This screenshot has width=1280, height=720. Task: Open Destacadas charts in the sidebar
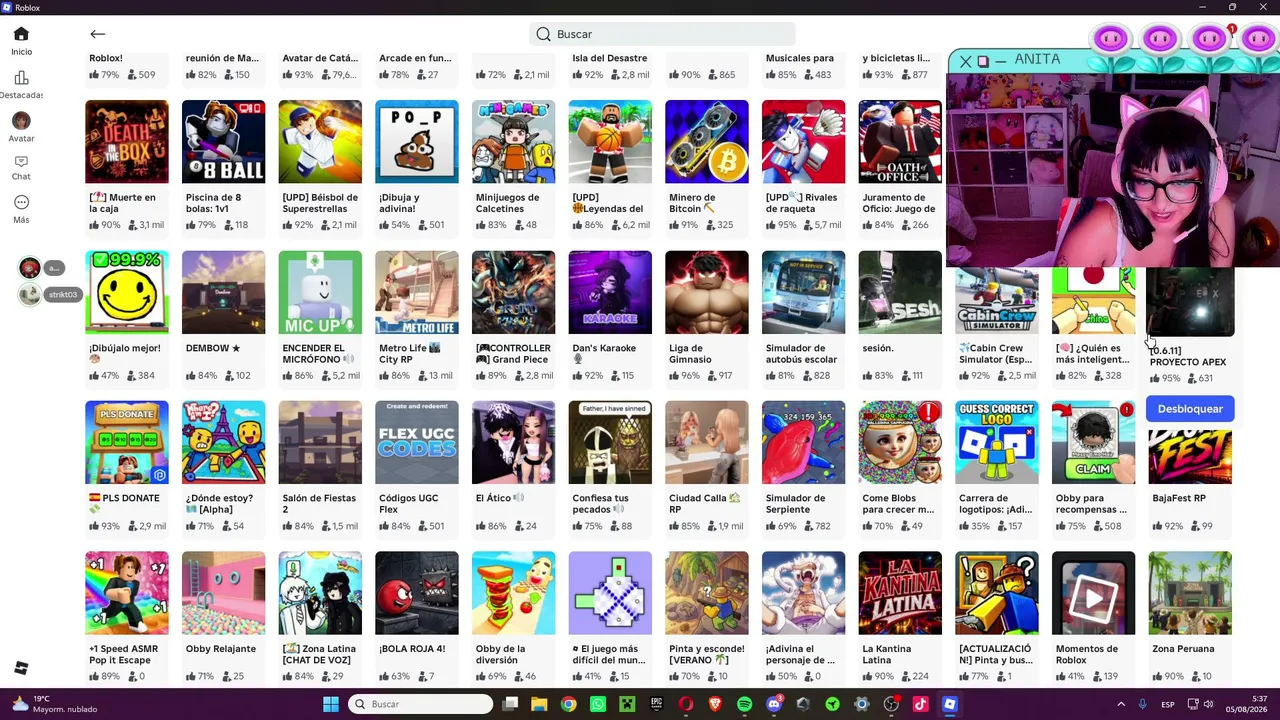click(x=21, y=85)
